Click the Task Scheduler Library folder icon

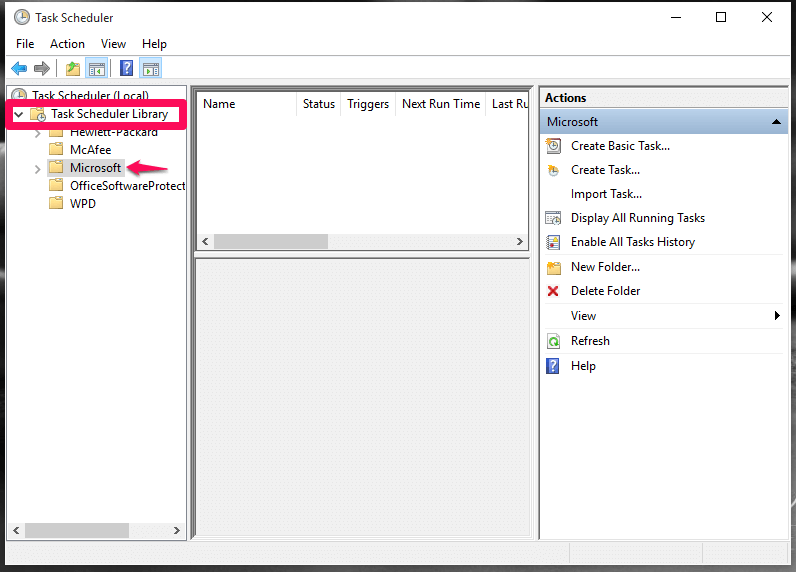[x=38, y=114]
